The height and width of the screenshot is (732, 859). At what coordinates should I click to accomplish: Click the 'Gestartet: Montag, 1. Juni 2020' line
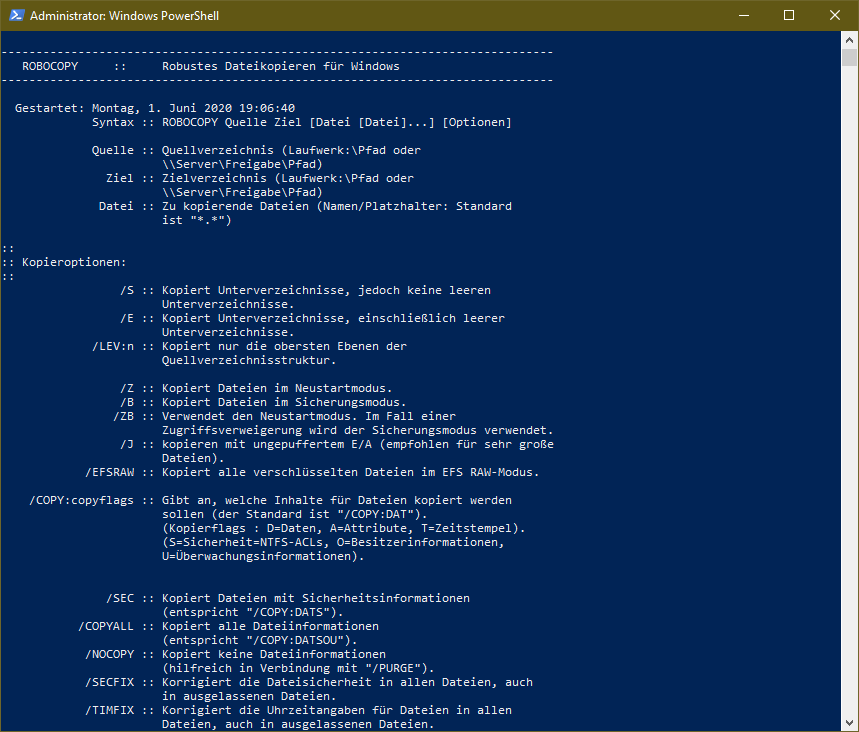click(x=155, y=108)
